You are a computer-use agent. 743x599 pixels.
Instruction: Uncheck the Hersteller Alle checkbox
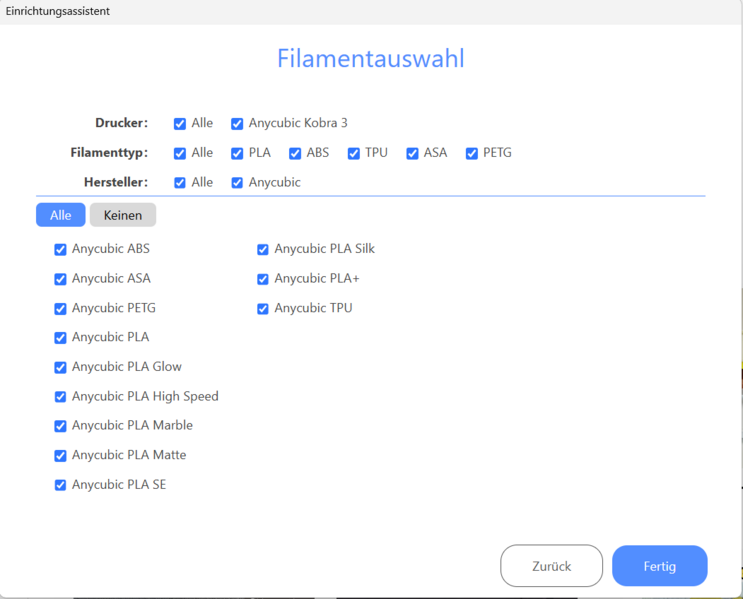click(x=180, y=183)
